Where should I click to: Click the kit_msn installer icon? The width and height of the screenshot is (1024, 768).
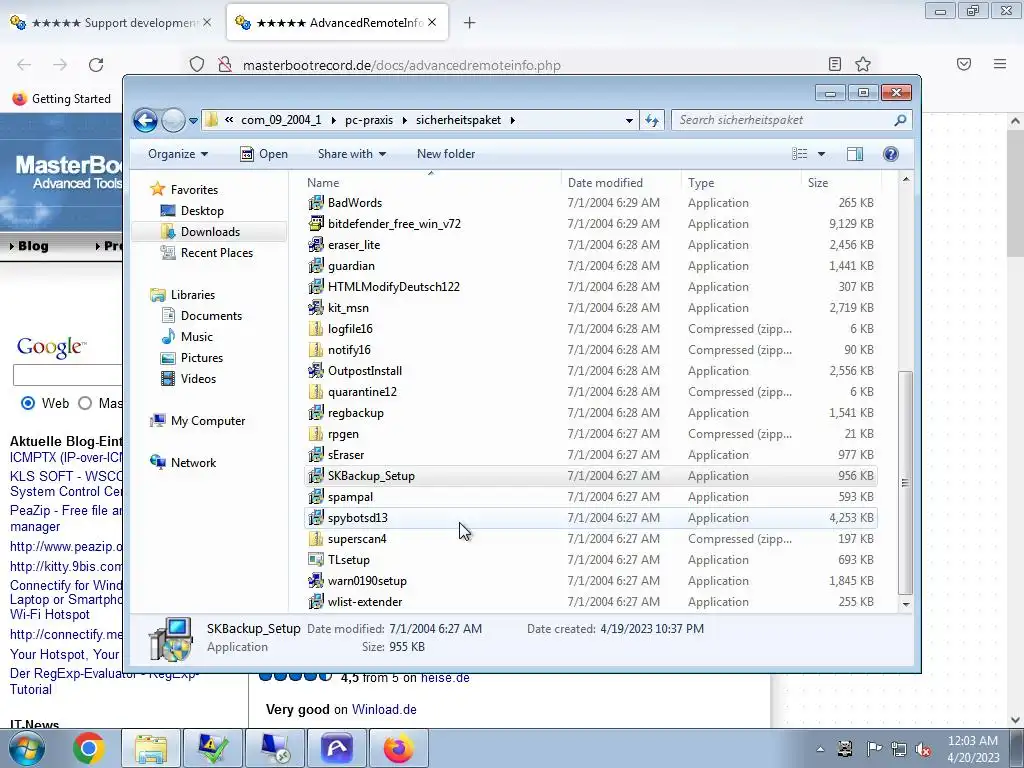click(316, 308)
